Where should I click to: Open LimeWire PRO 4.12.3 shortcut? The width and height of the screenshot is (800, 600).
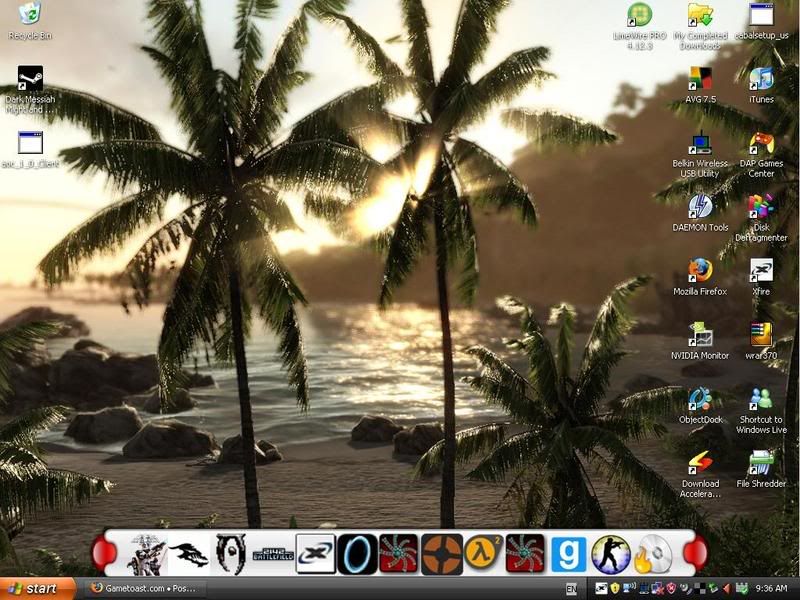[639, 26]
